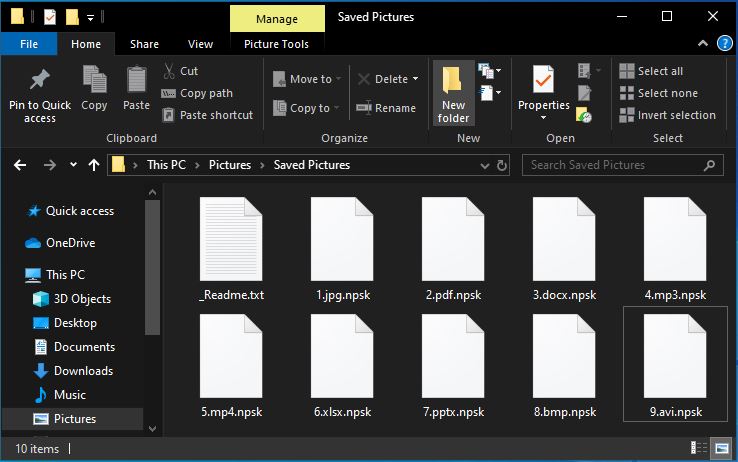This screenshot has height=462, width=738.
Task: Cut the selected item
Action: 181,71
